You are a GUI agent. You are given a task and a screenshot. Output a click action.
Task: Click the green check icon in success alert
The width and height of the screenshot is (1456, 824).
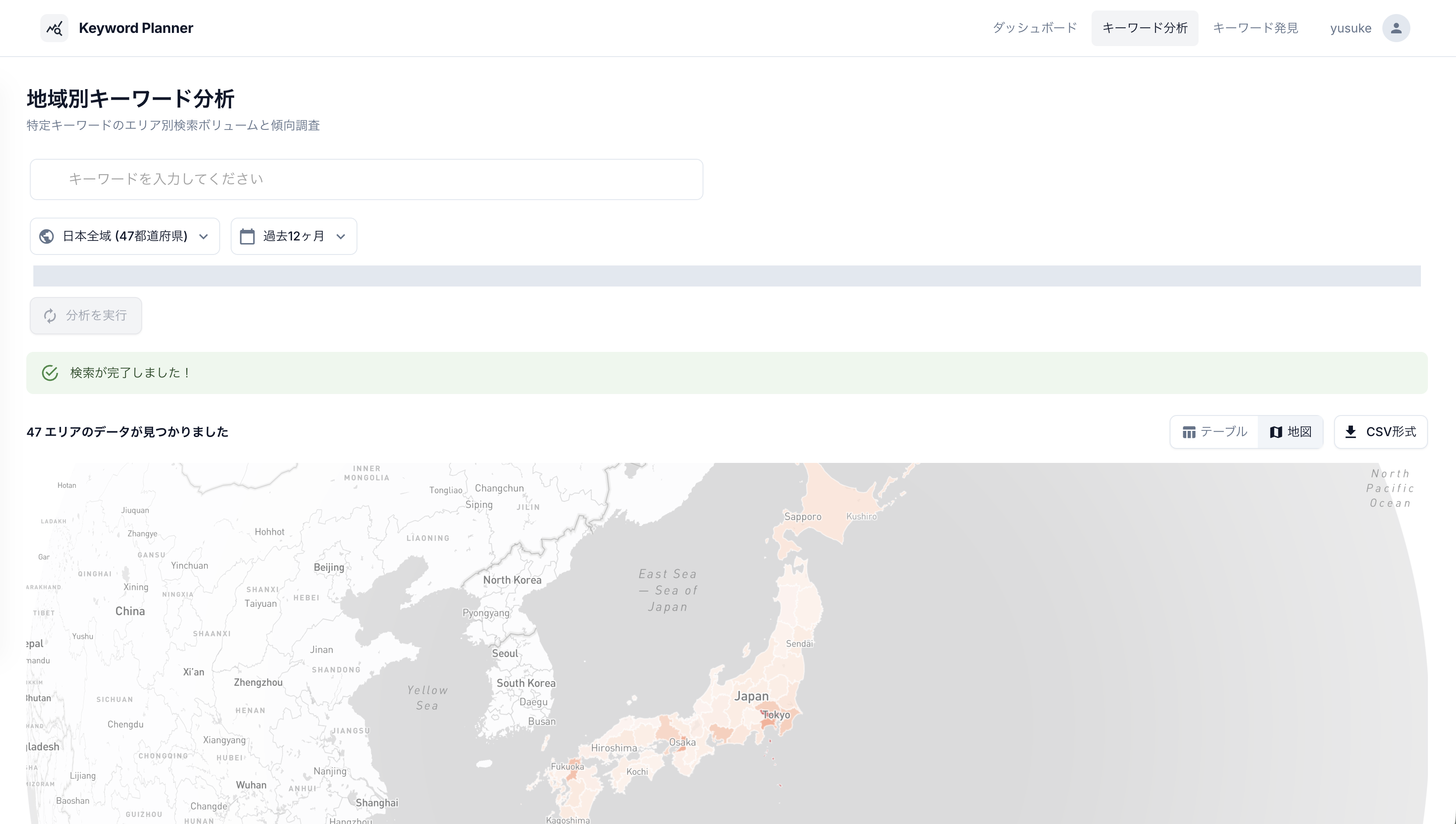click(x=50, y=373)
